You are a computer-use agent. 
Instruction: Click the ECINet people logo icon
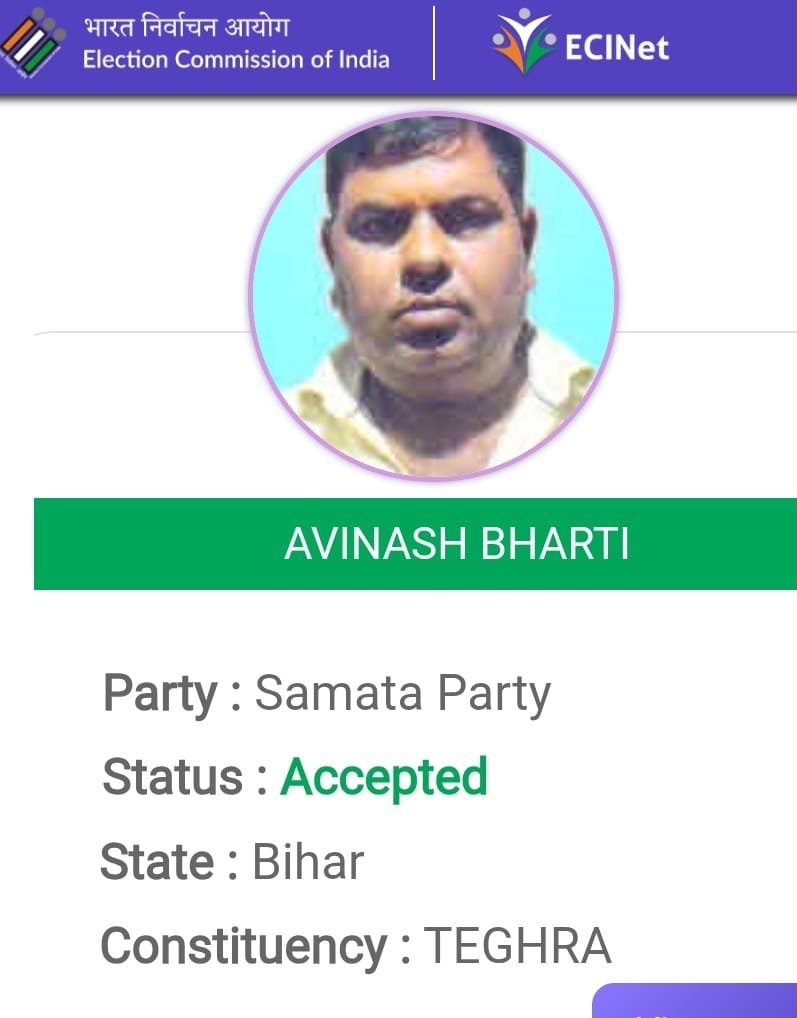pos(524,41)
